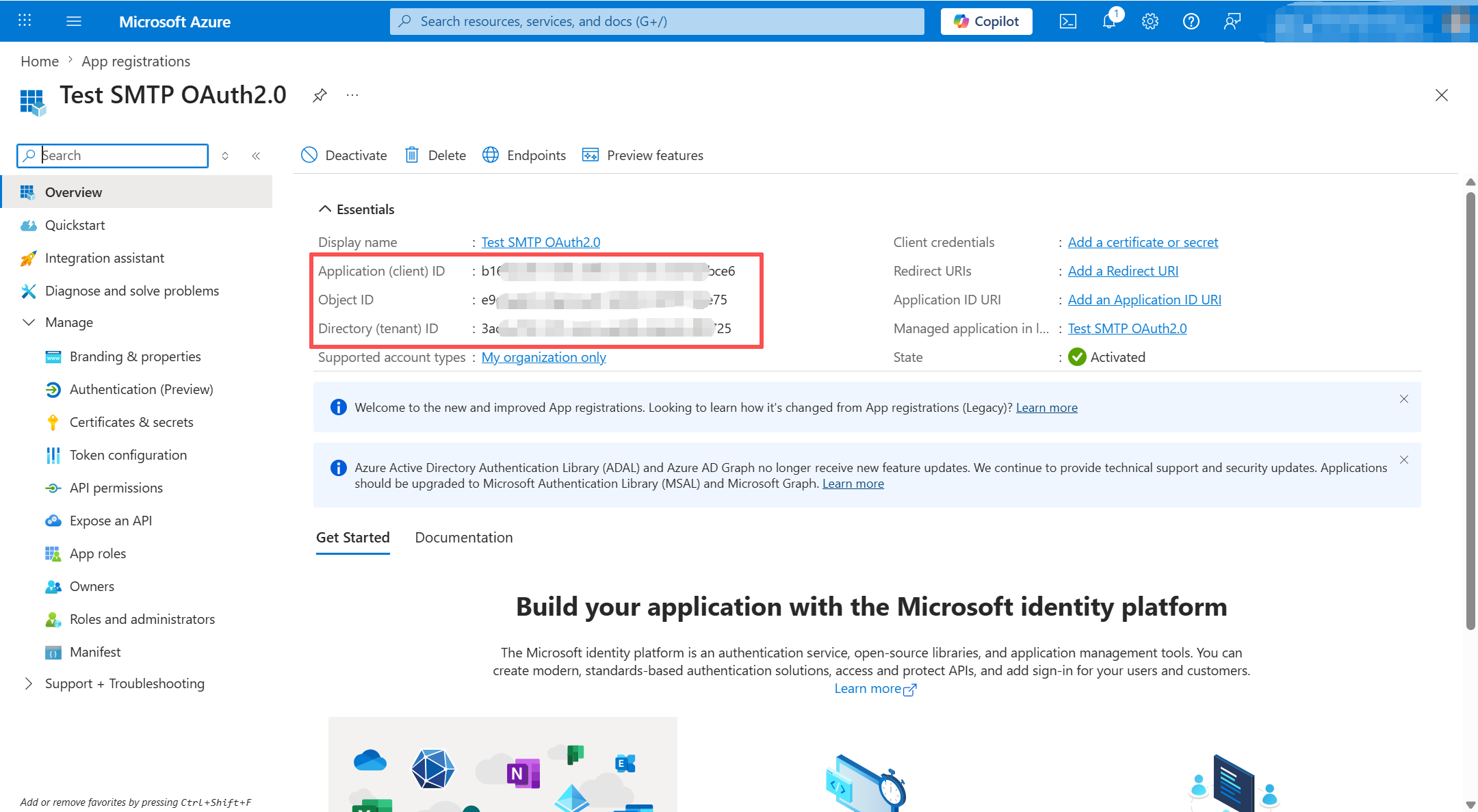Click the Display name link Test SMTP OAuth2.0
This screenshot has height=812, width=1478.
[x=541, y=242]
